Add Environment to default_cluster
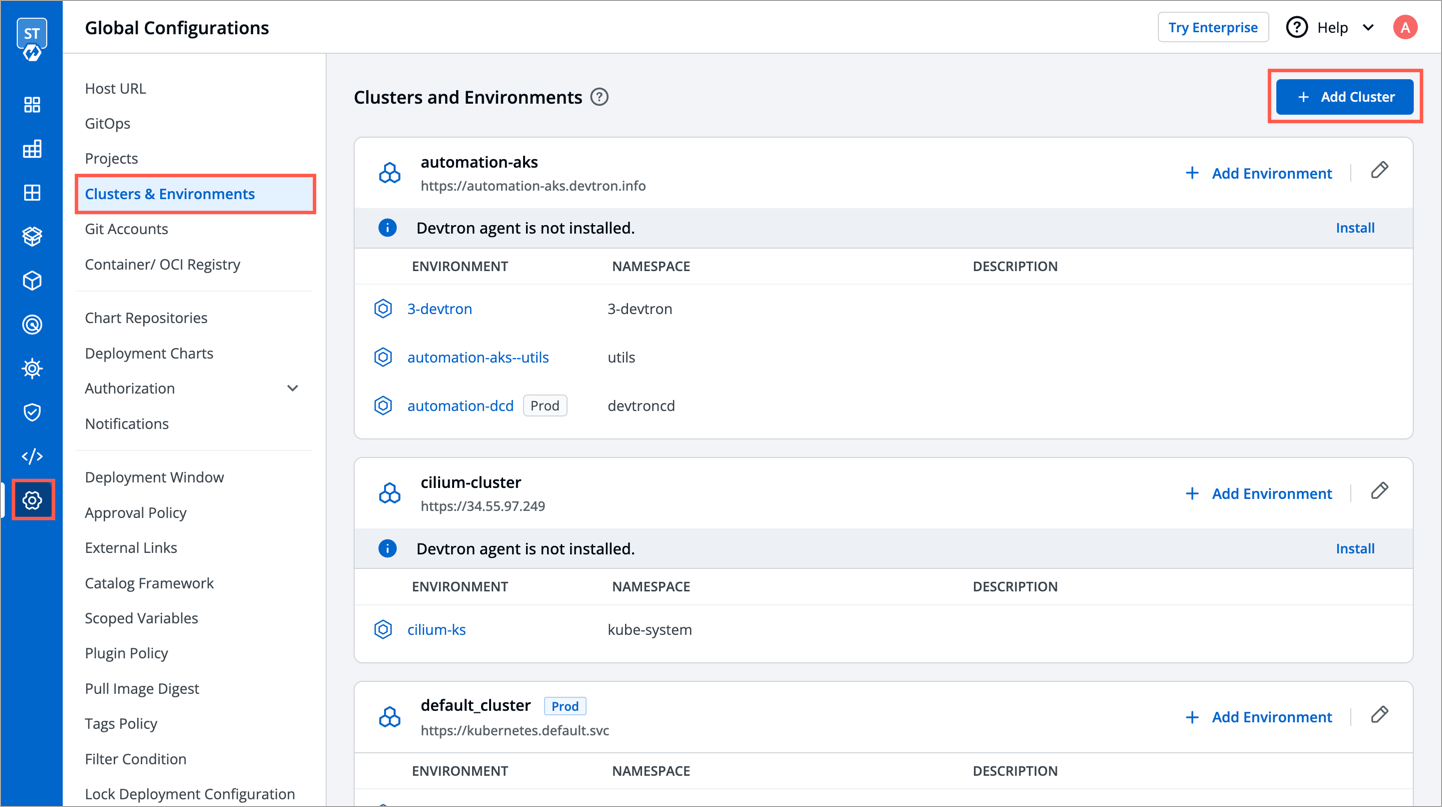 tap(1258, 717)
